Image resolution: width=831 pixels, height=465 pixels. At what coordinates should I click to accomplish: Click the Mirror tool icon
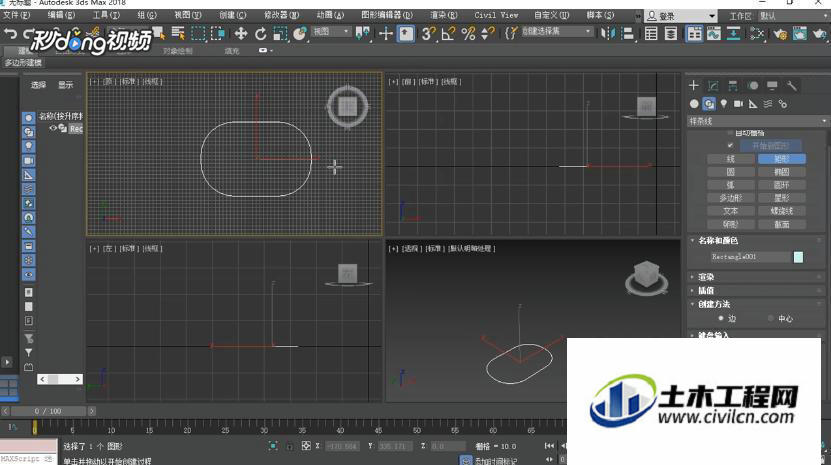pyautogui.click(x=608, y=34)
